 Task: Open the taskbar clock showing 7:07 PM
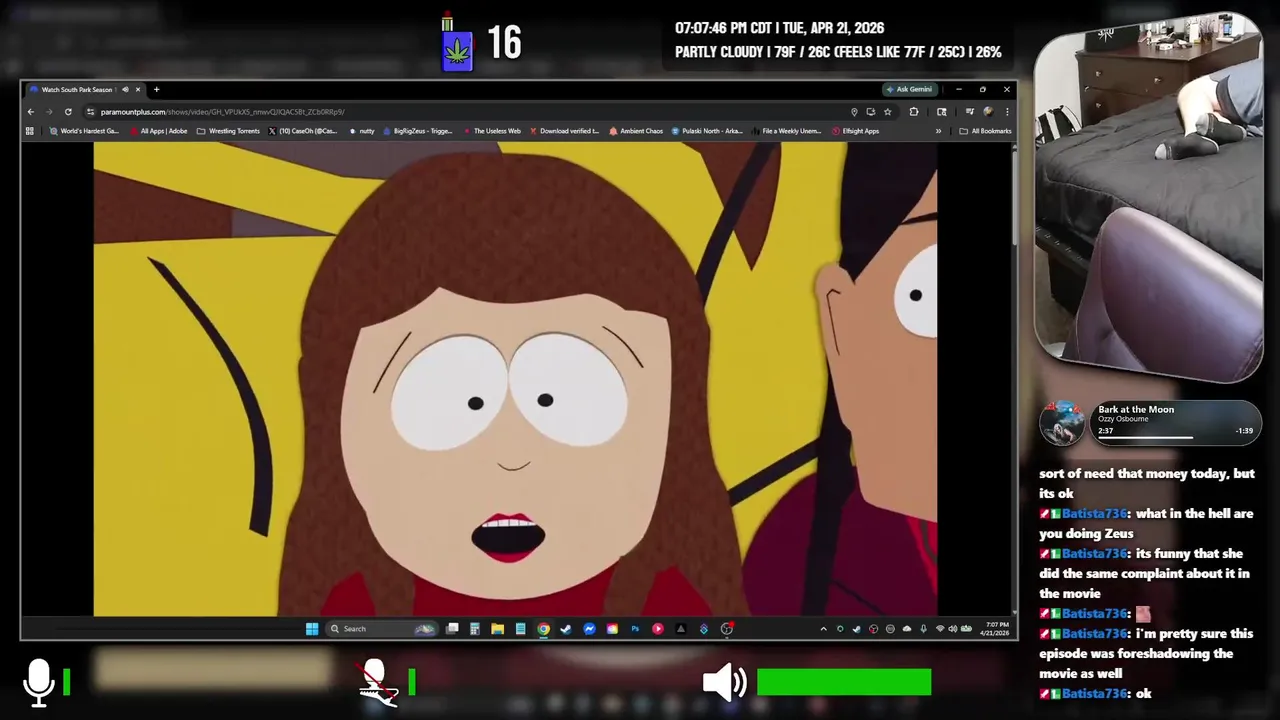pyautogui.click(x=997, y=629)
